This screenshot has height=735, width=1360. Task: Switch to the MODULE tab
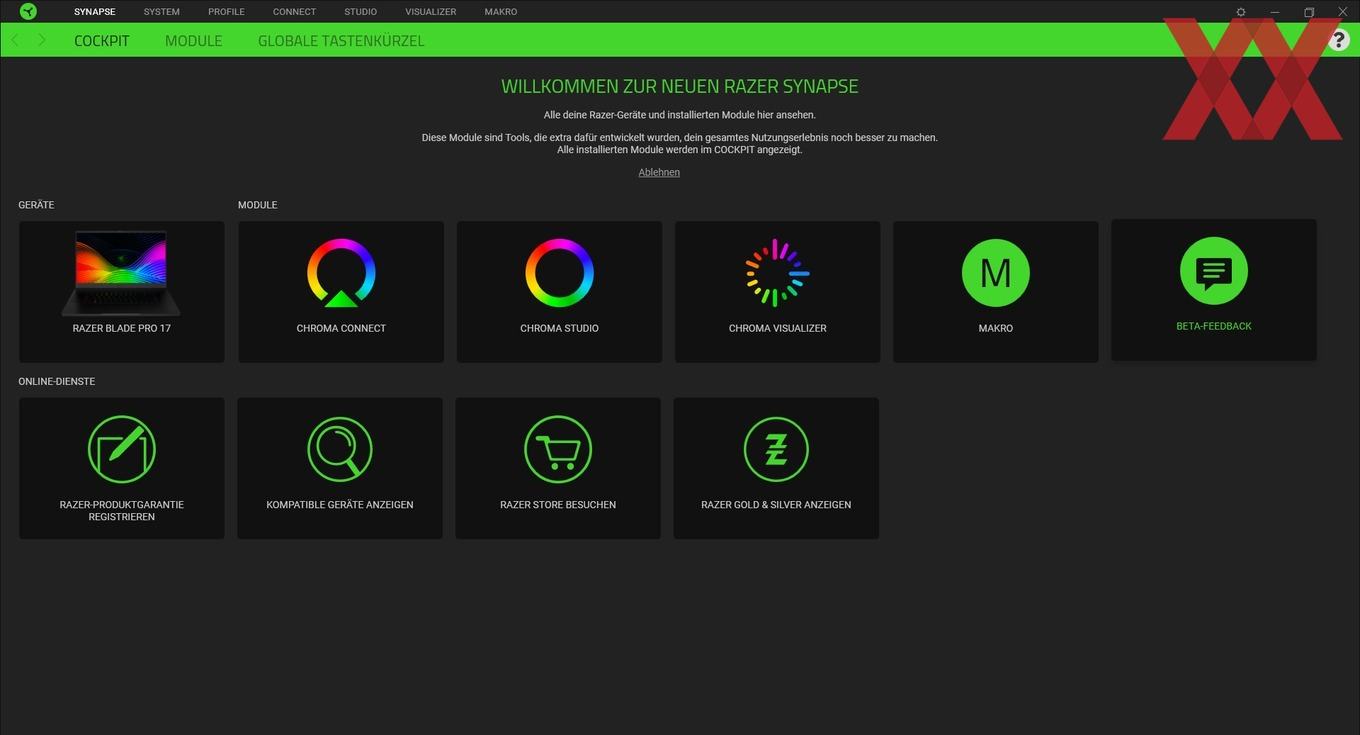coord(193,41)
